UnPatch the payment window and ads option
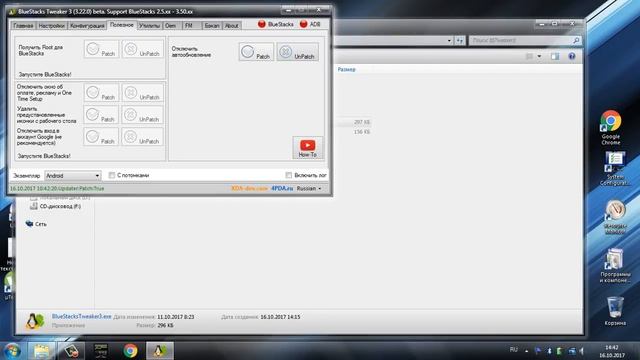The height and width of the screenshot is (360, 640). pos(142,93)
